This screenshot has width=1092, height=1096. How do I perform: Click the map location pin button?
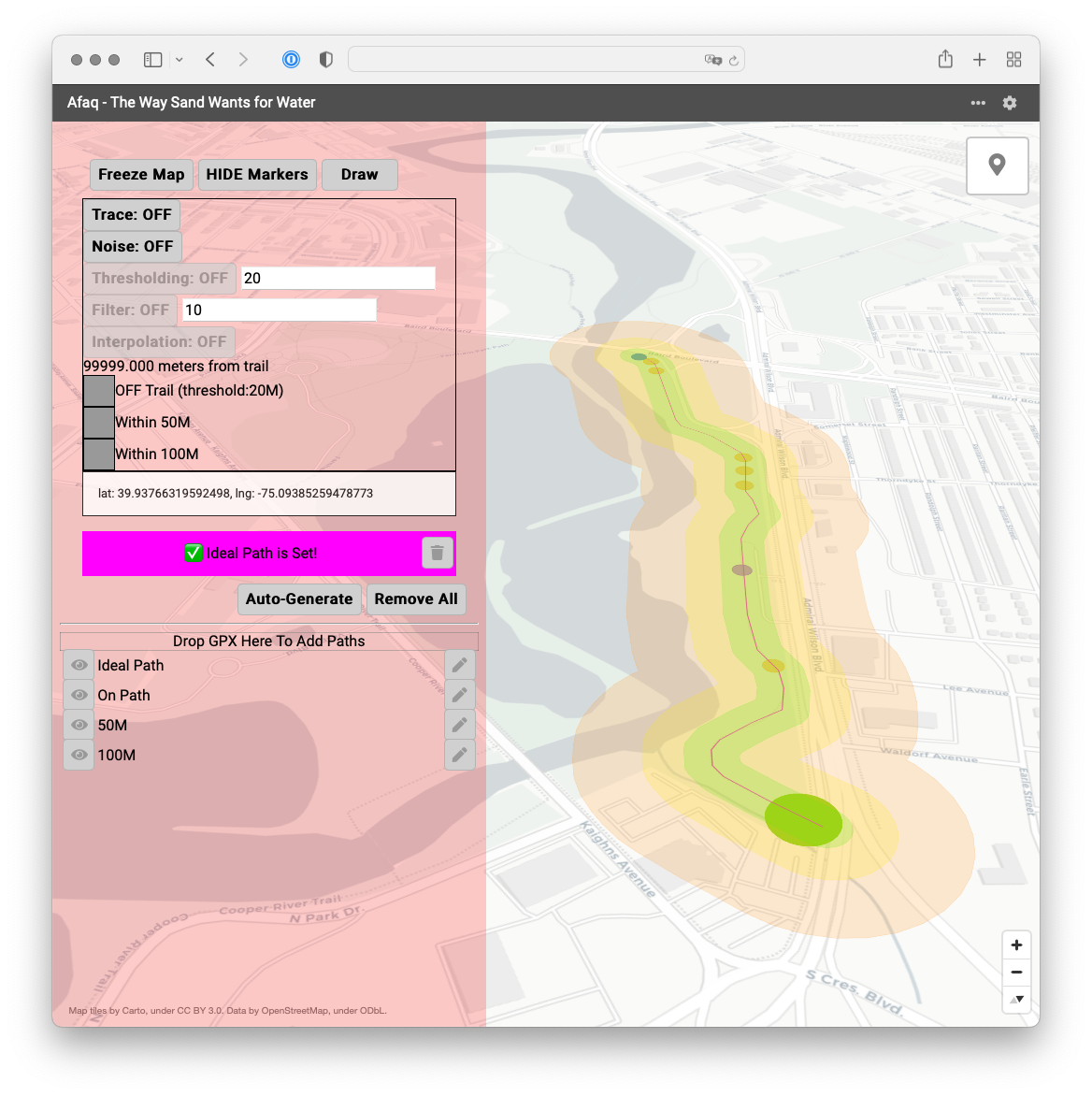pos(997,166)
